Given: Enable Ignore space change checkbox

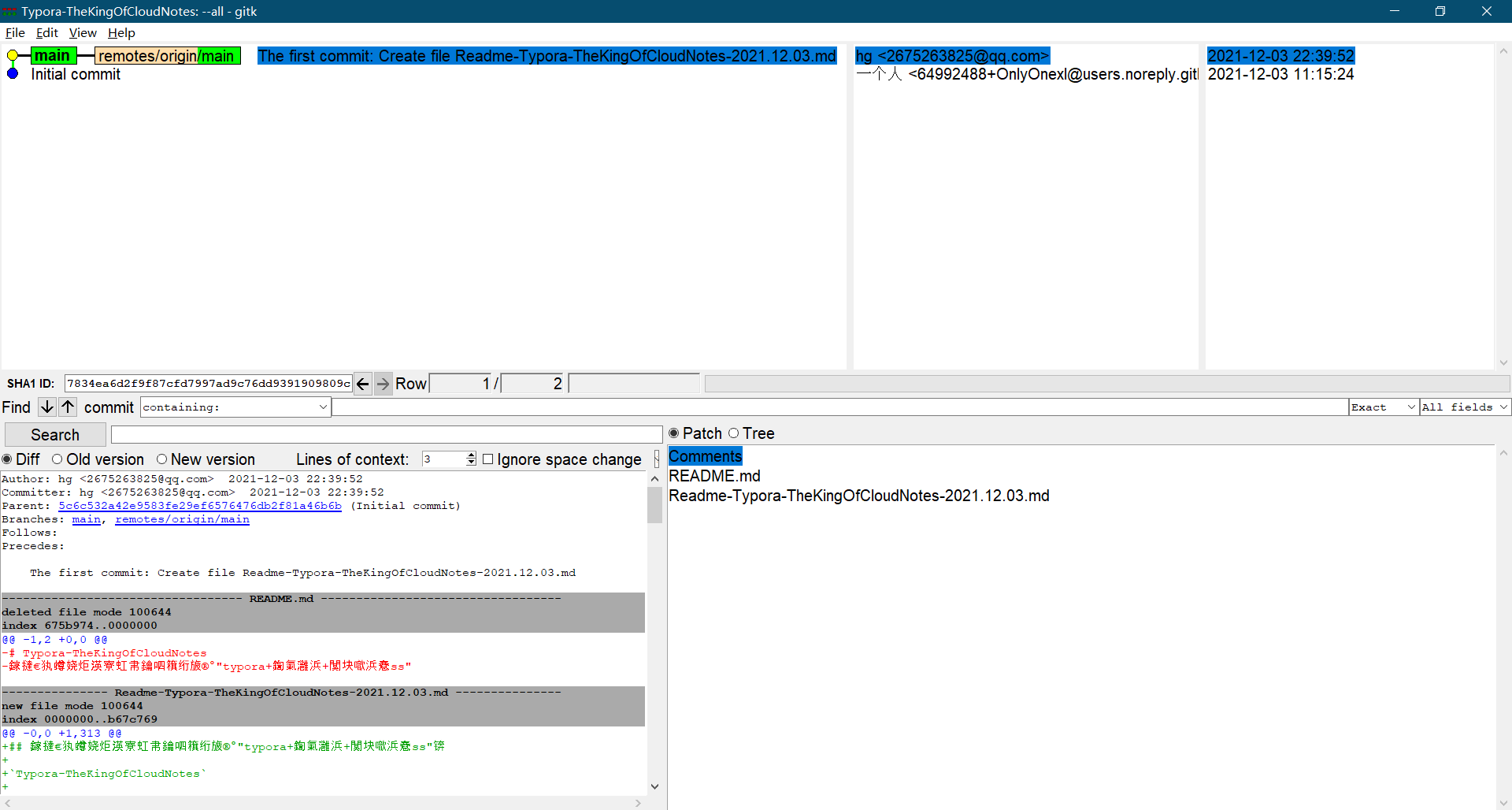Looking at the screenshot, I should tap(487, 459).
